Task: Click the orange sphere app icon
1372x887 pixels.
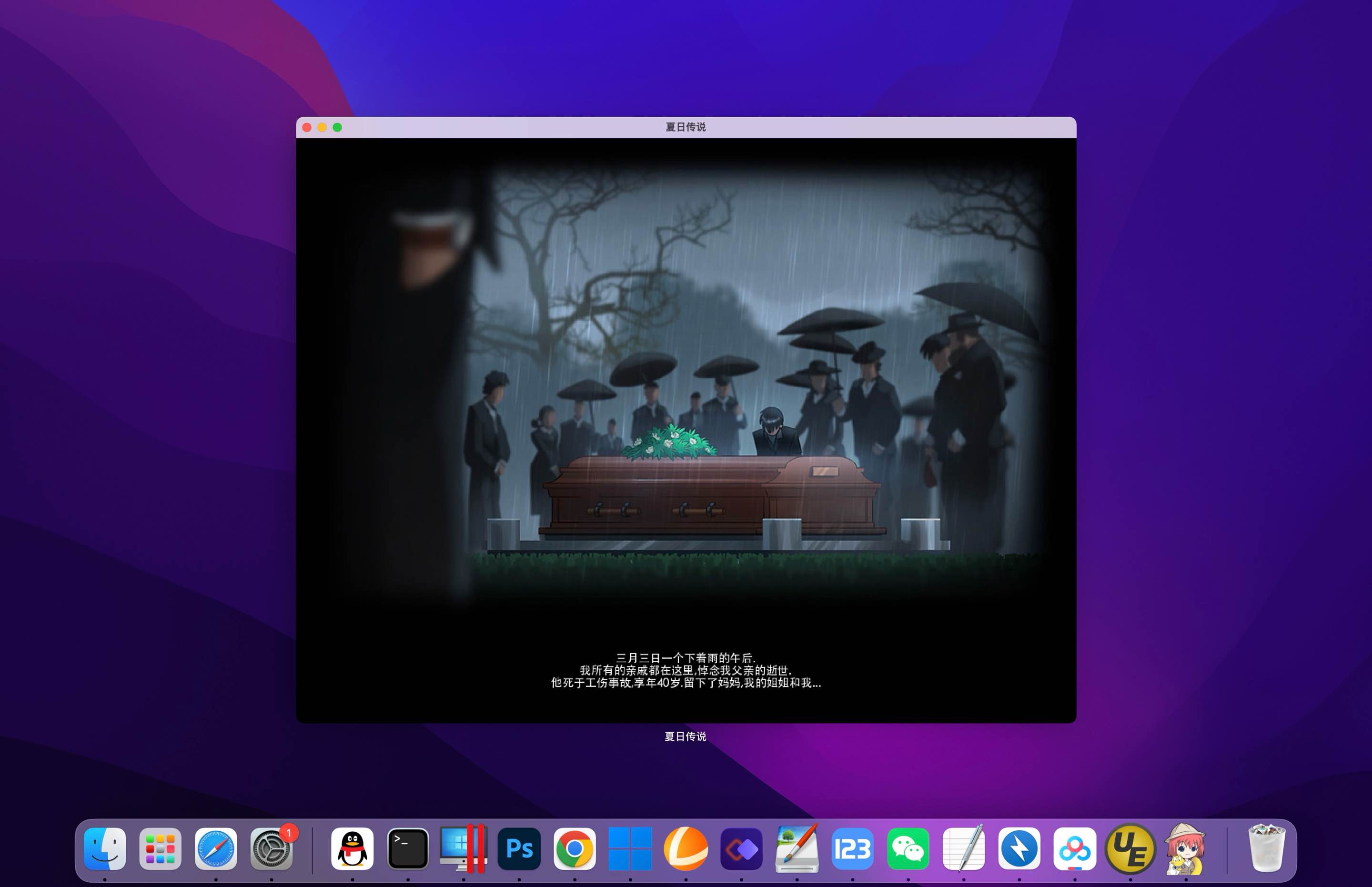Action: (x=686, y=849)
